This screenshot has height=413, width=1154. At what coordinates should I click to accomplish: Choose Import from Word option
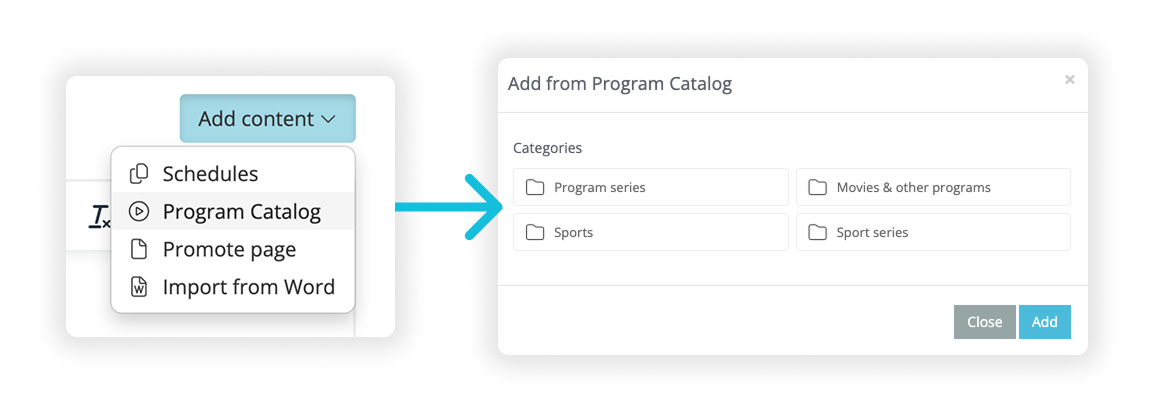(x=248, y=287)
